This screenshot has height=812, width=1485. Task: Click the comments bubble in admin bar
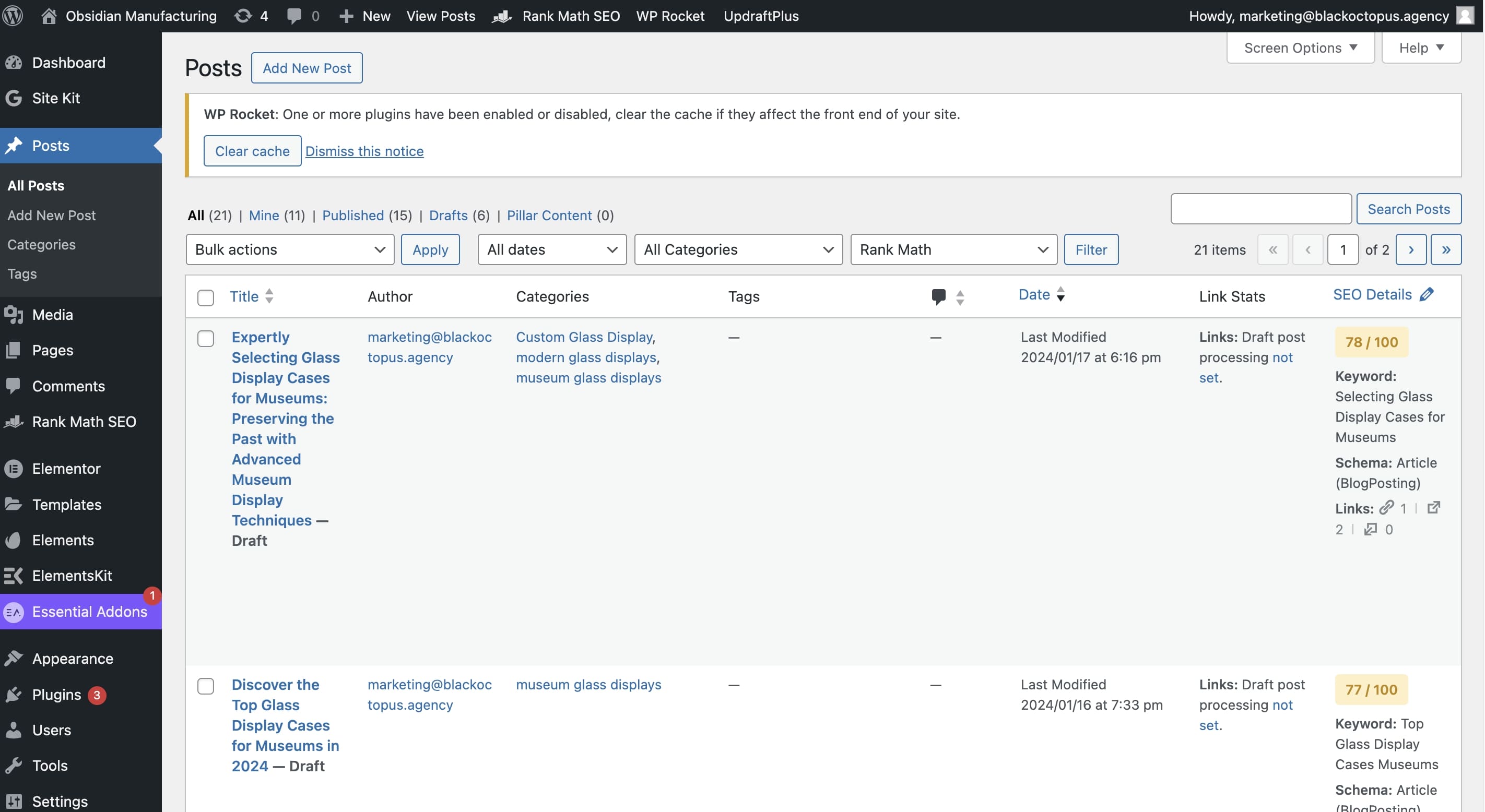pos(302,16)
